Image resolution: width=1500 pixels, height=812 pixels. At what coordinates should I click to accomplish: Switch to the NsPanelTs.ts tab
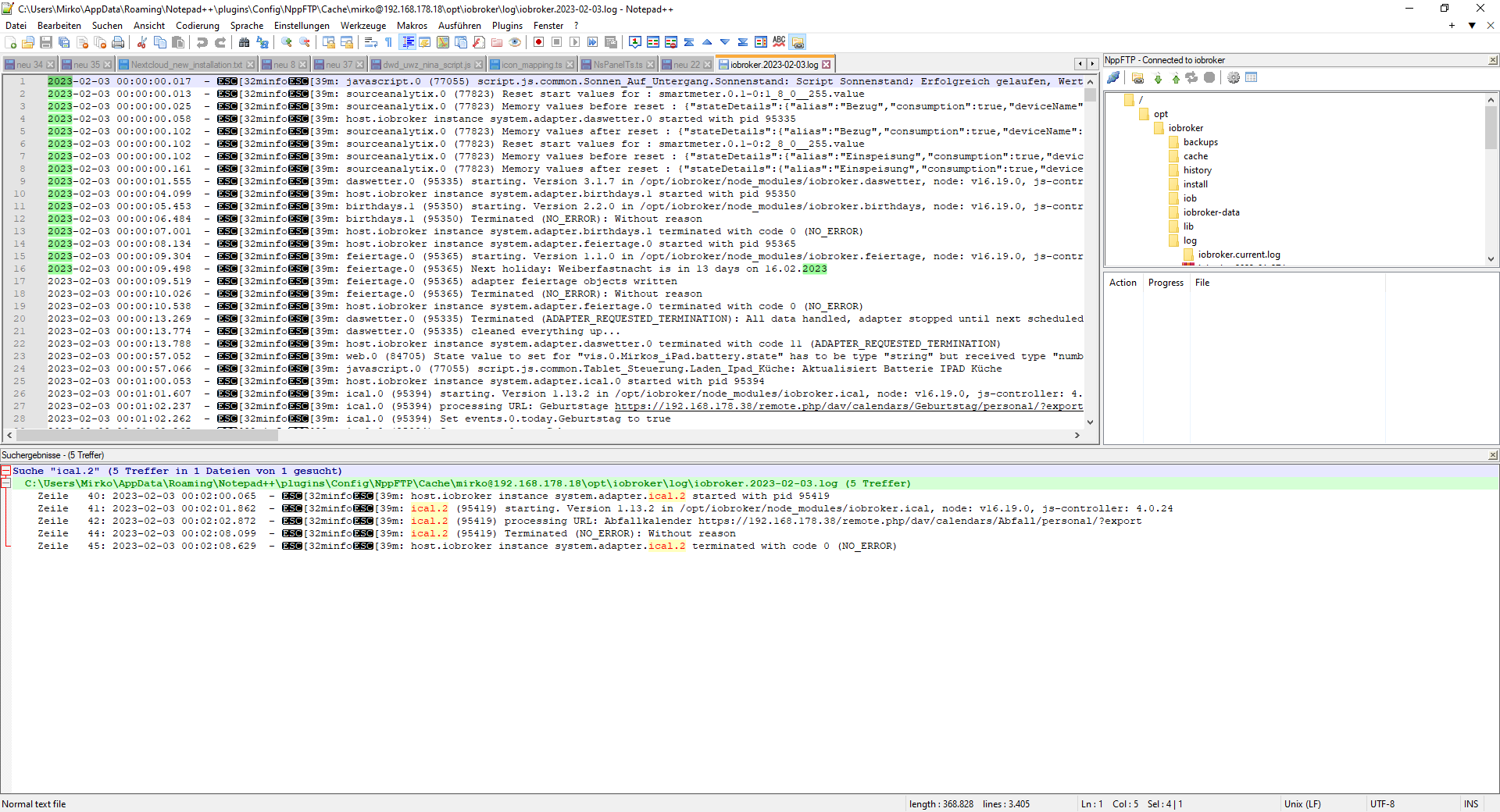point(617,65)
